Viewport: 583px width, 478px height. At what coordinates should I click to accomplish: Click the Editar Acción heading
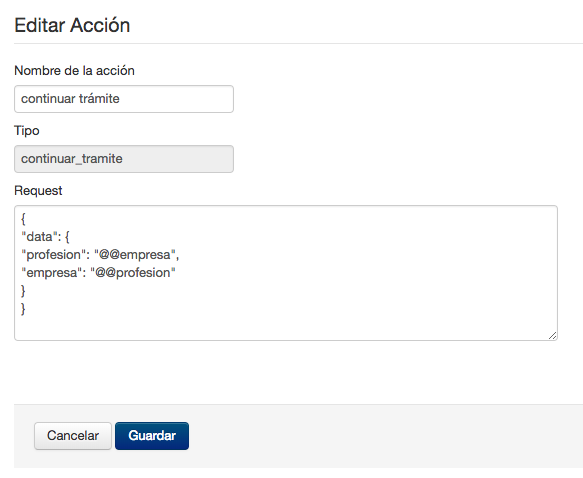click(72, 25)
